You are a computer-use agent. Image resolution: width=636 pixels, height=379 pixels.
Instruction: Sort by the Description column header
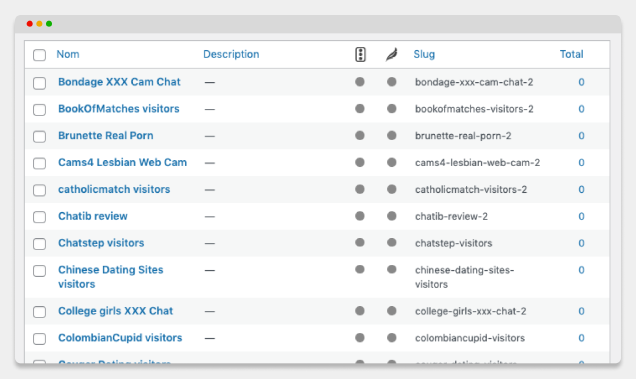coord(231,54)
